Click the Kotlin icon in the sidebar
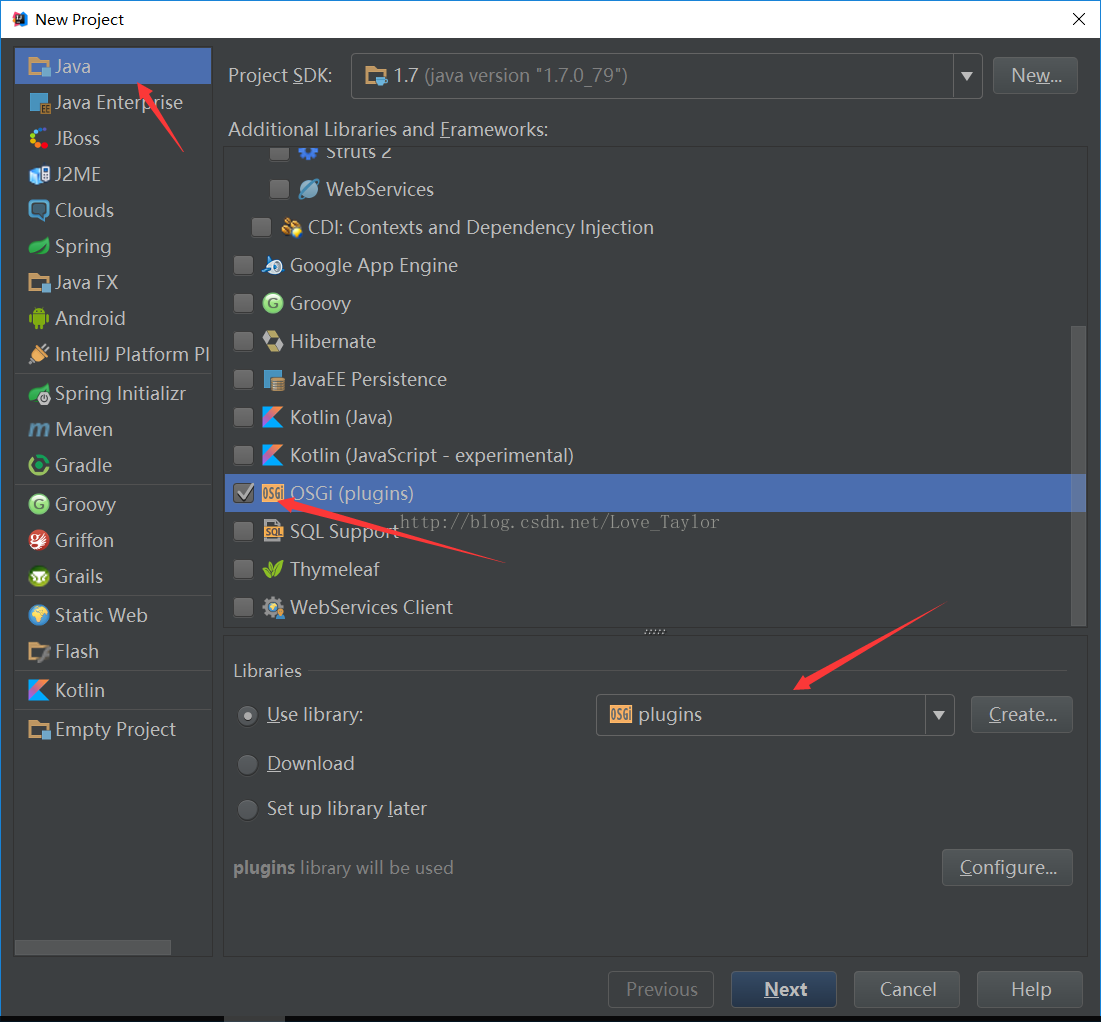The height and width of the screenshot is (1022, 1101). coord(39,690)
